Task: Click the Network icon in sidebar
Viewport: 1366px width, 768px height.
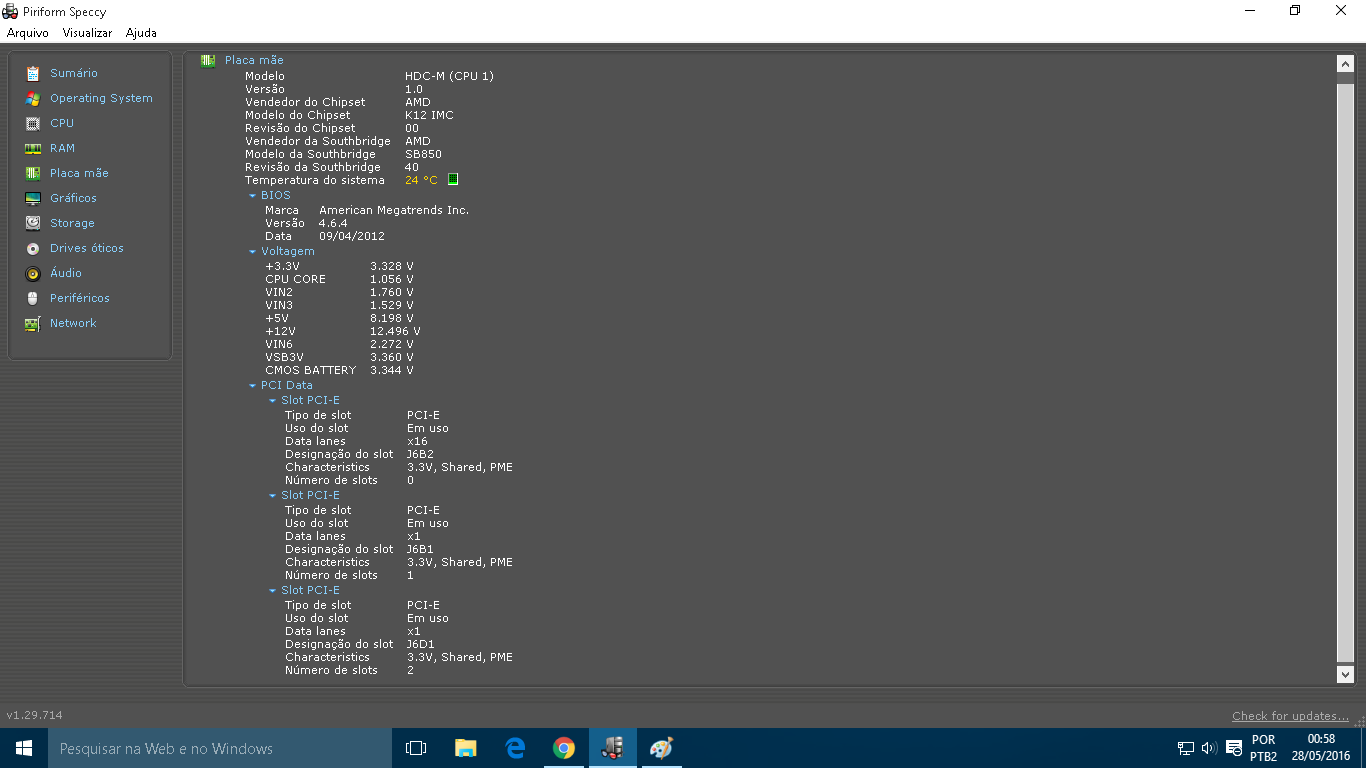Action: (33, 323)
